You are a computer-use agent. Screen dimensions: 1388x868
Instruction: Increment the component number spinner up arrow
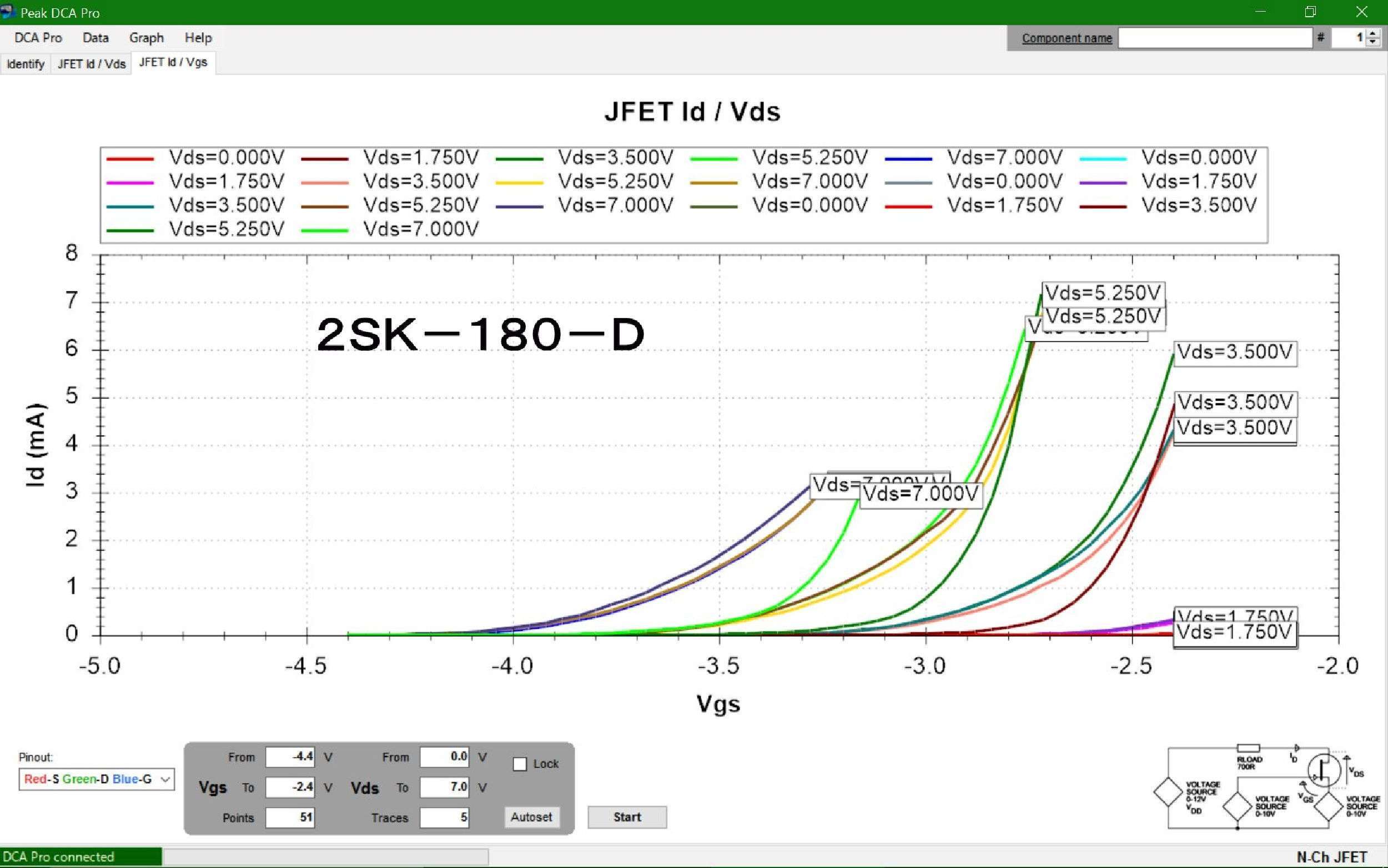pos(1373,34)
